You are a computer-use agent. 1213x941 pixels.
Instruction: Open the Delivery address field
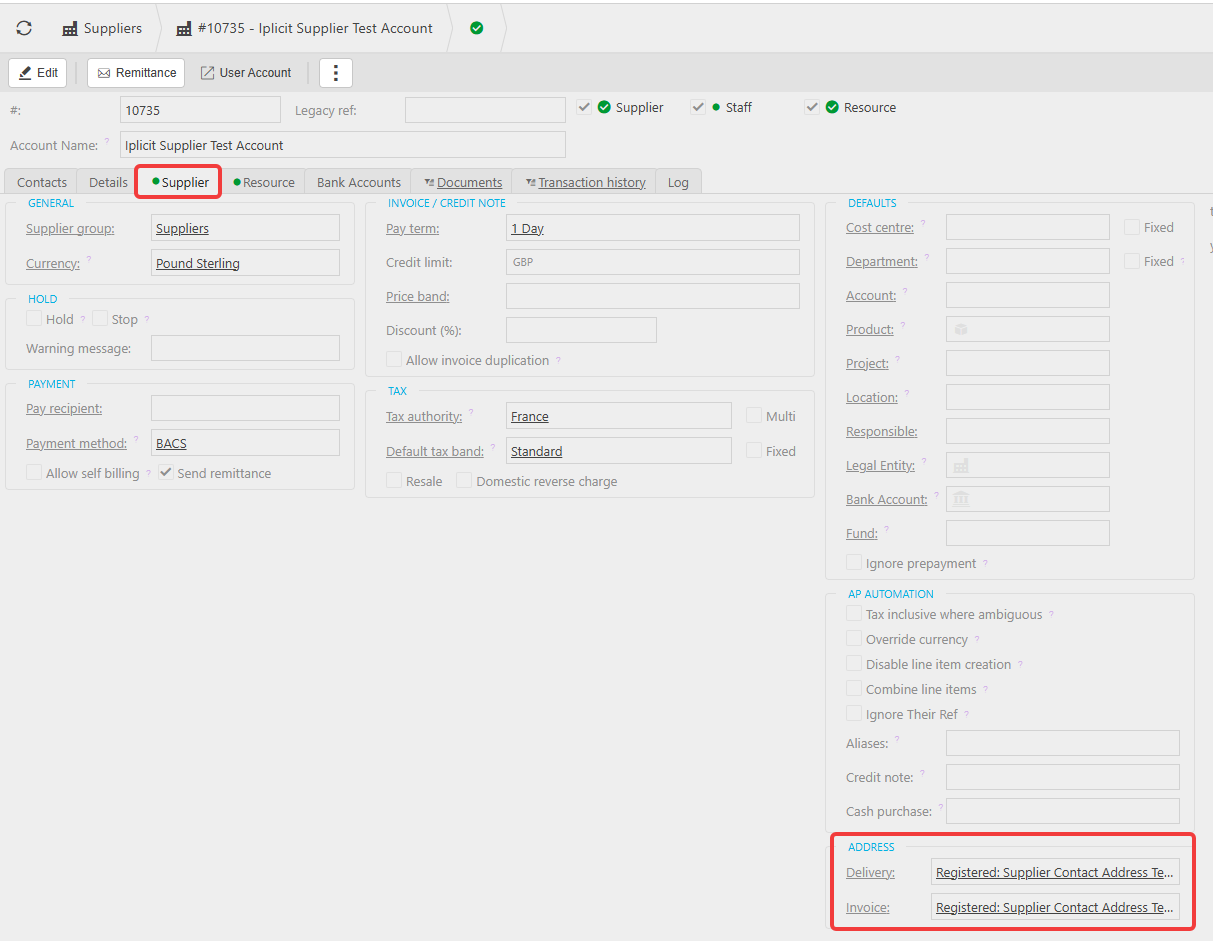click(1055, 872)
